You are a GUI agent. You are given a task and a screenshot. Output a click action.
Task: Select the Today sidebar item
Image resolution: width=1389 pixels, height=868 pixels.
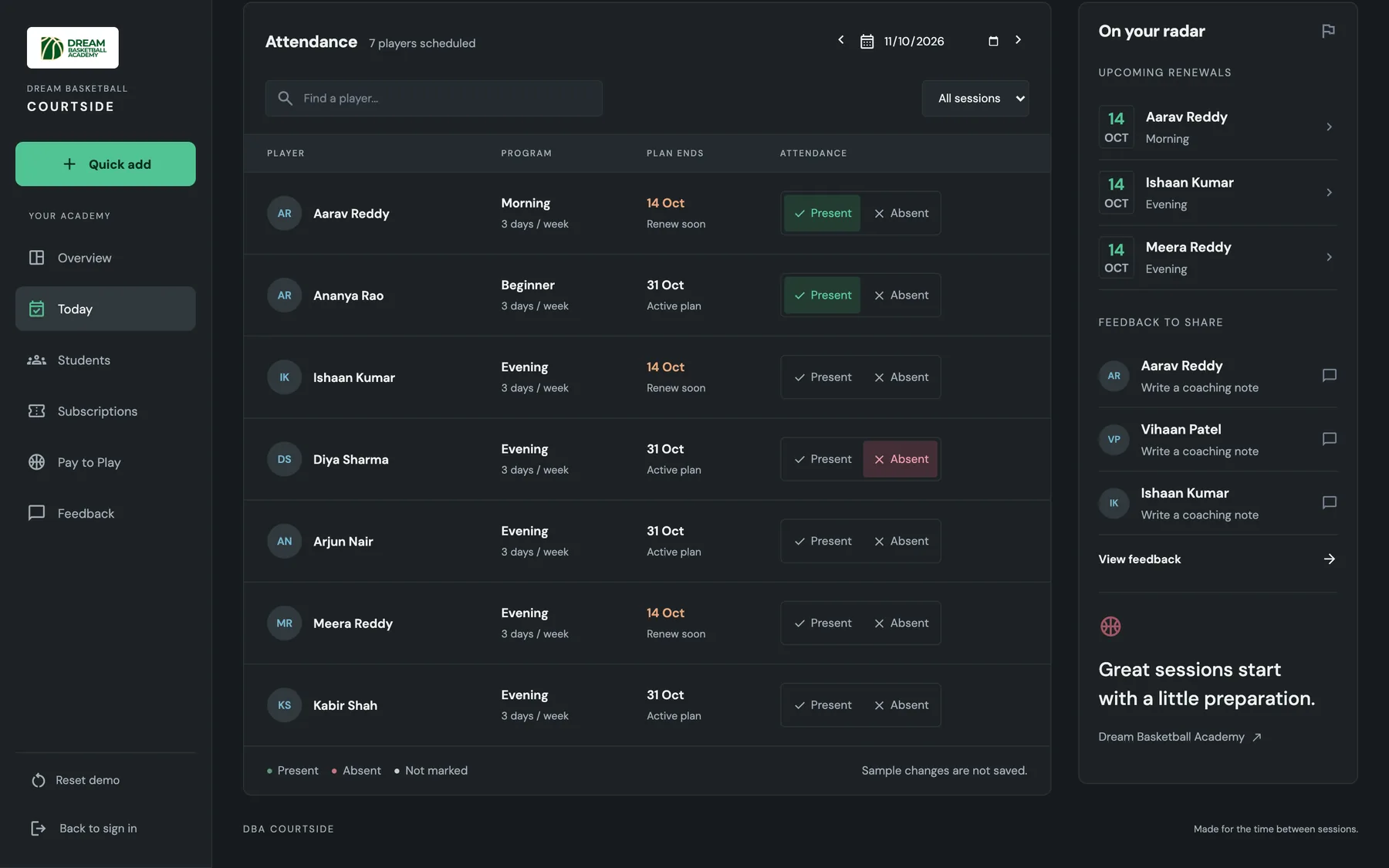105,309
